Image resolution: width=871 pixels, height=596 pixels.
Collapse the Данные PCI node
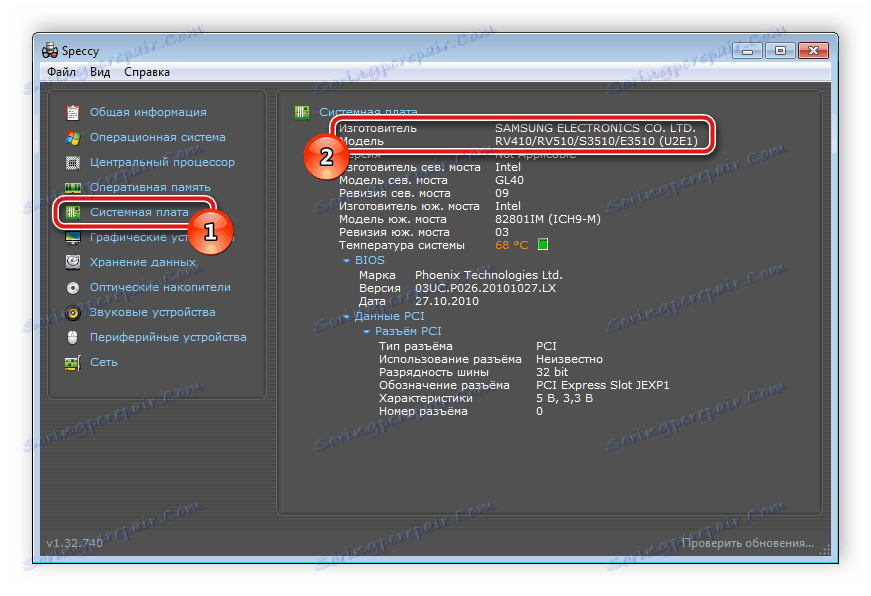click(347, 317)
